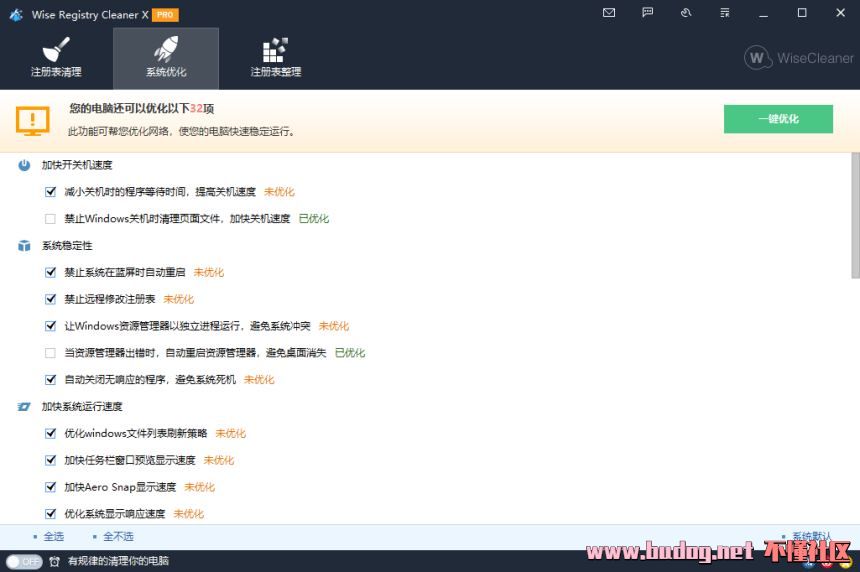Click the 您的电脑还可以优化以下32项 heading
The width and height of the screenshot is (860, 572).
pyautogui.click(x=142, y=109)
